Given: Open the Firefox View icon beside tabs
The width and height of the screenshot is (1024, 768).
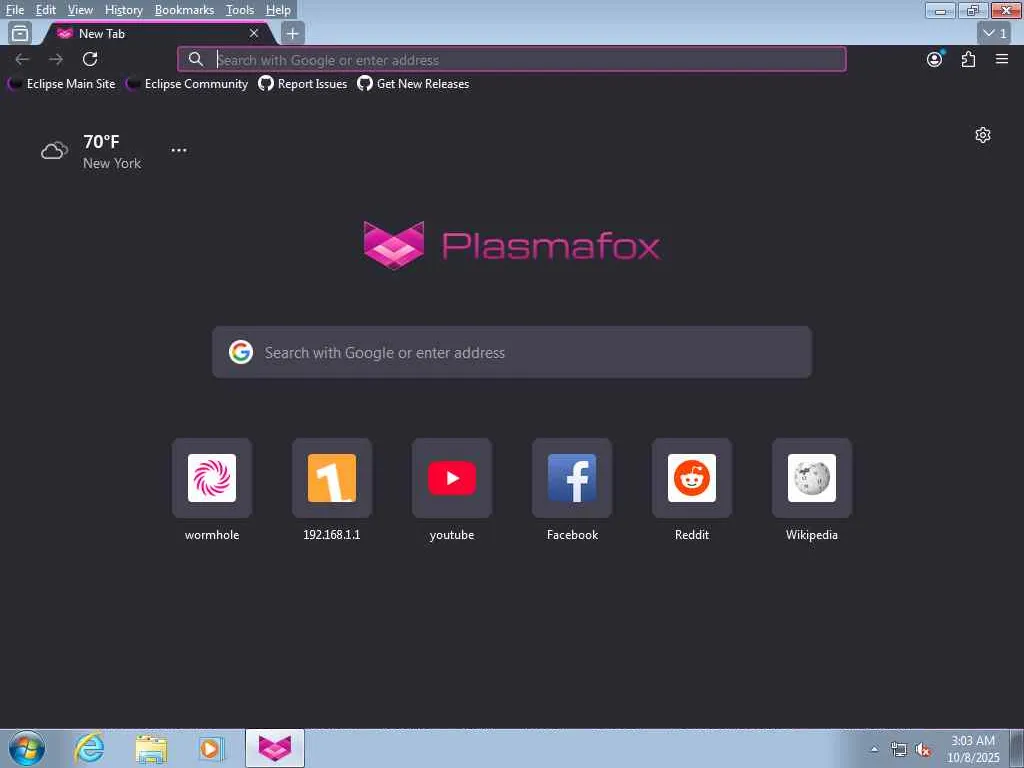Looking at the screenshot, I should 20,33.
